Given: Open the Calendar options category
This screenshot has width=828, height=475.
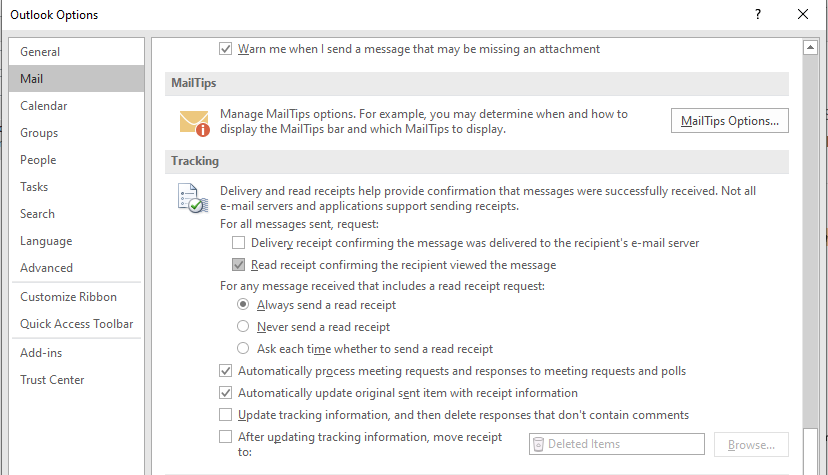Looking at the screenshot, I should coord(44,106).
